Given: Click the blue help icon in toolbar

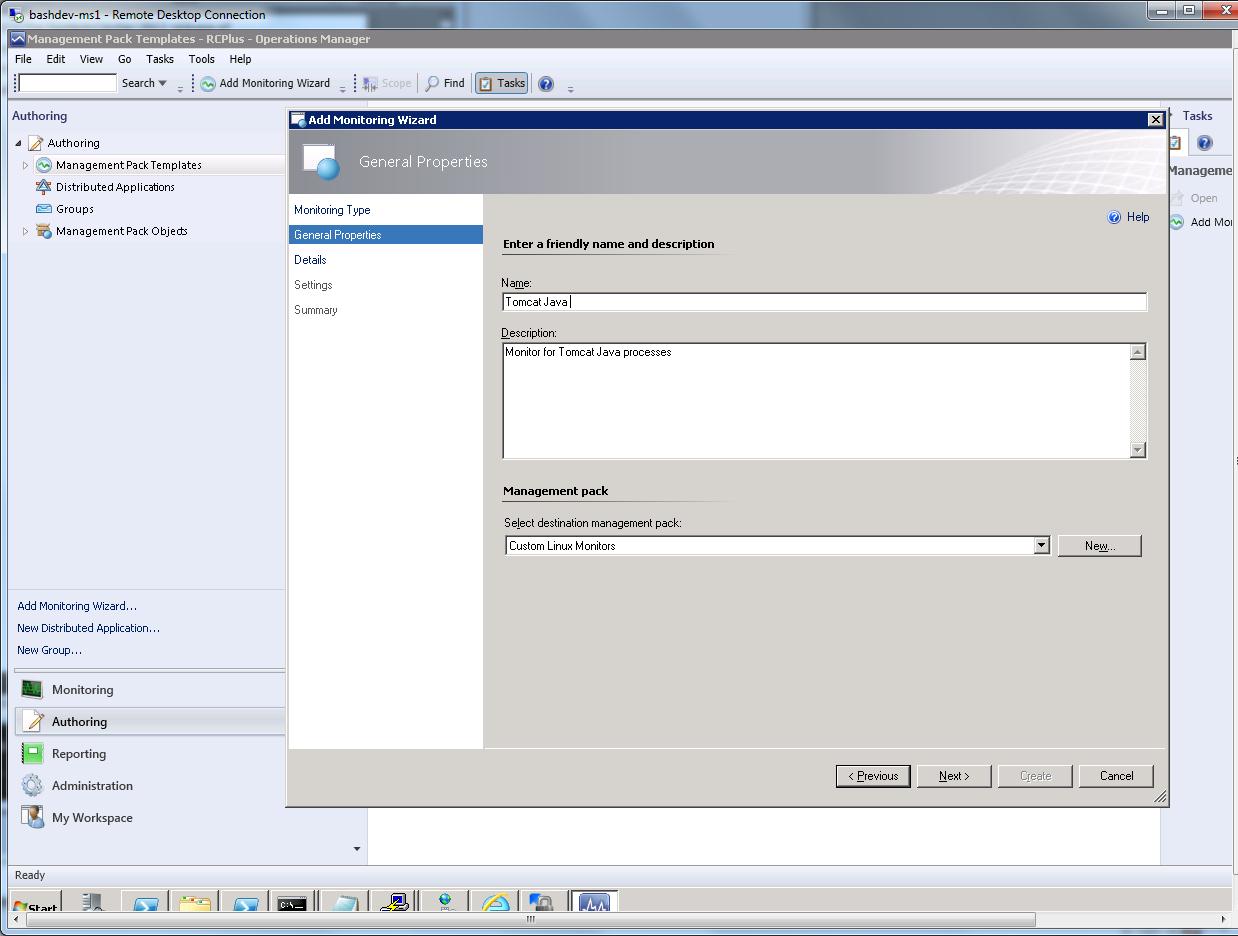Looking at the screenshot, I should coord(546,84).
